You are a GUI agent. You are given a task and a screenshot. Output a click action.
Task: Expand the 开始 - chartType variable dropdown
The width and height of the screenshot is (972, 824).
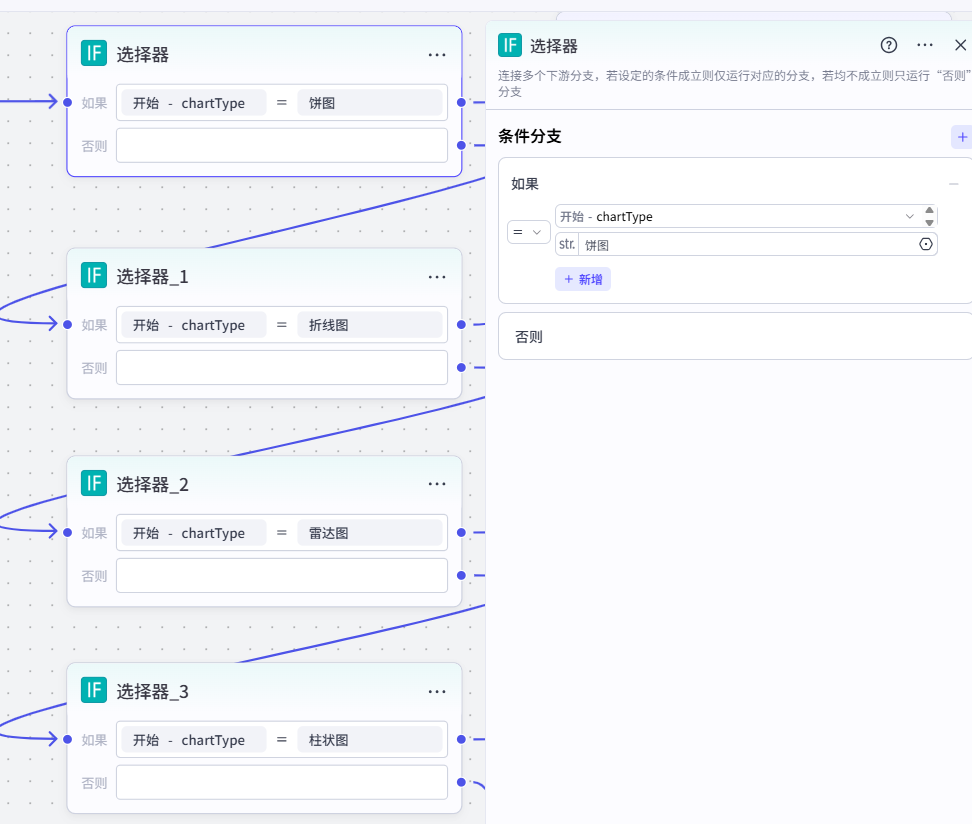coord(909,216)
